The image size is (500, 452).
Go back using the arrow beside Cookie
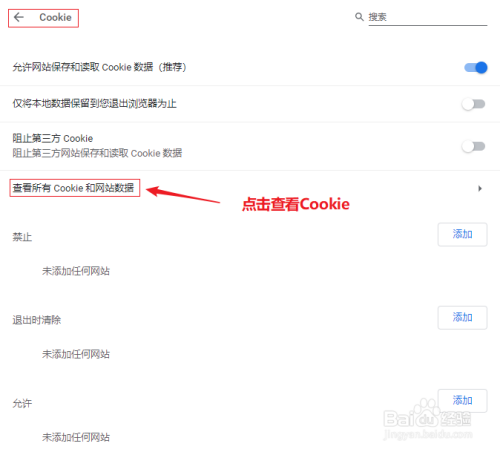(x=19, y=17)
